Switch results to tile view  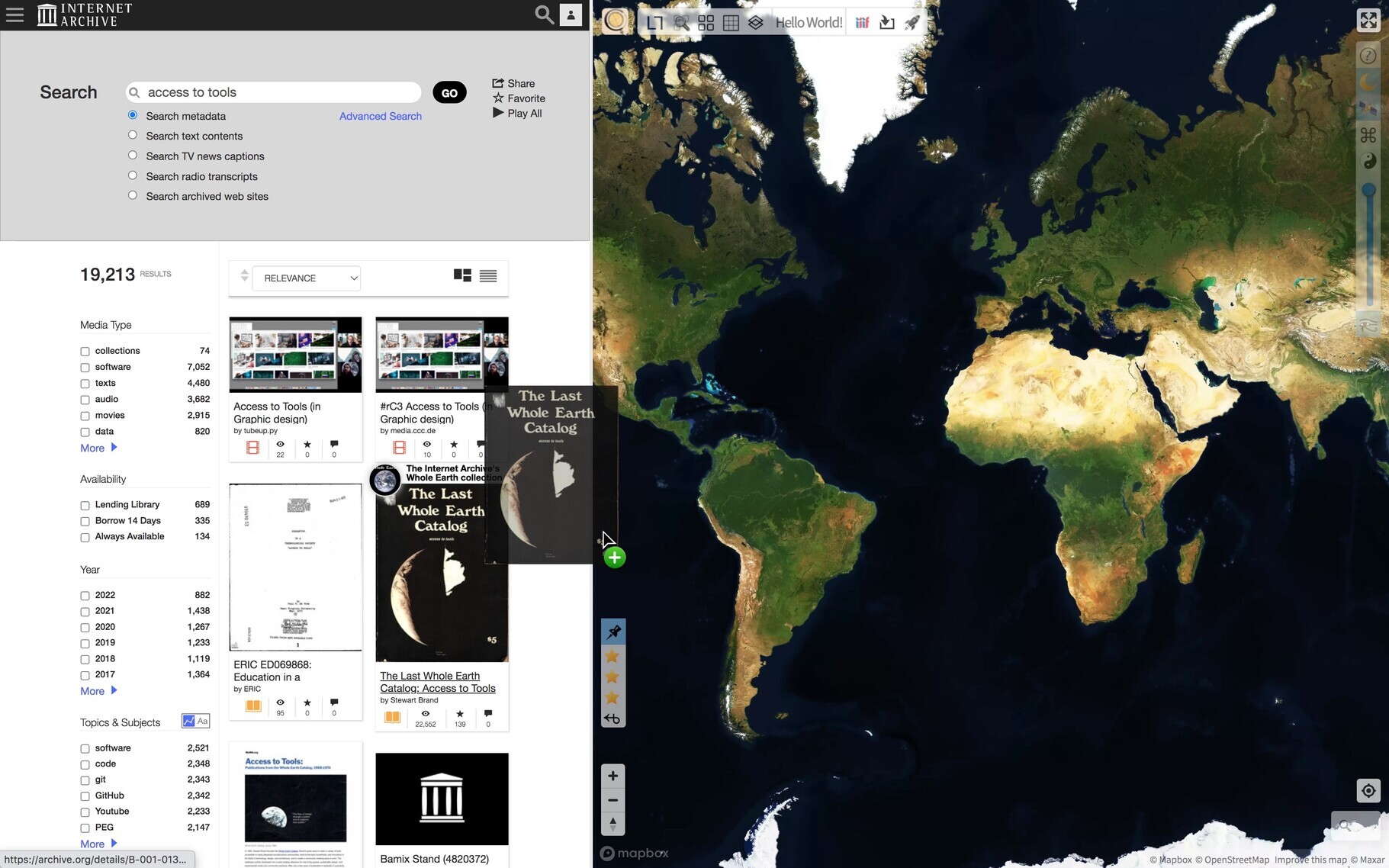coord(462,275)
